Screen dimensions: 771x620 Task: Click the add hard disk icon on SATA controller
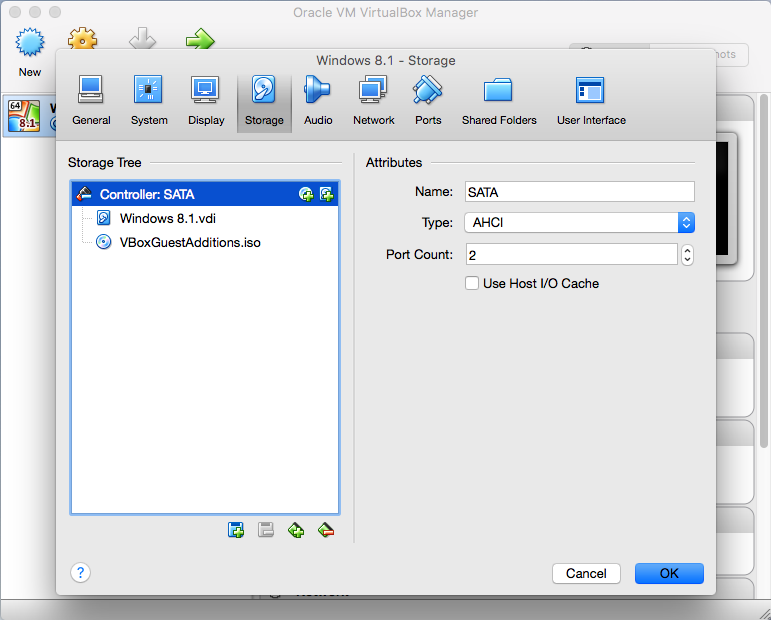click(326, 194)
